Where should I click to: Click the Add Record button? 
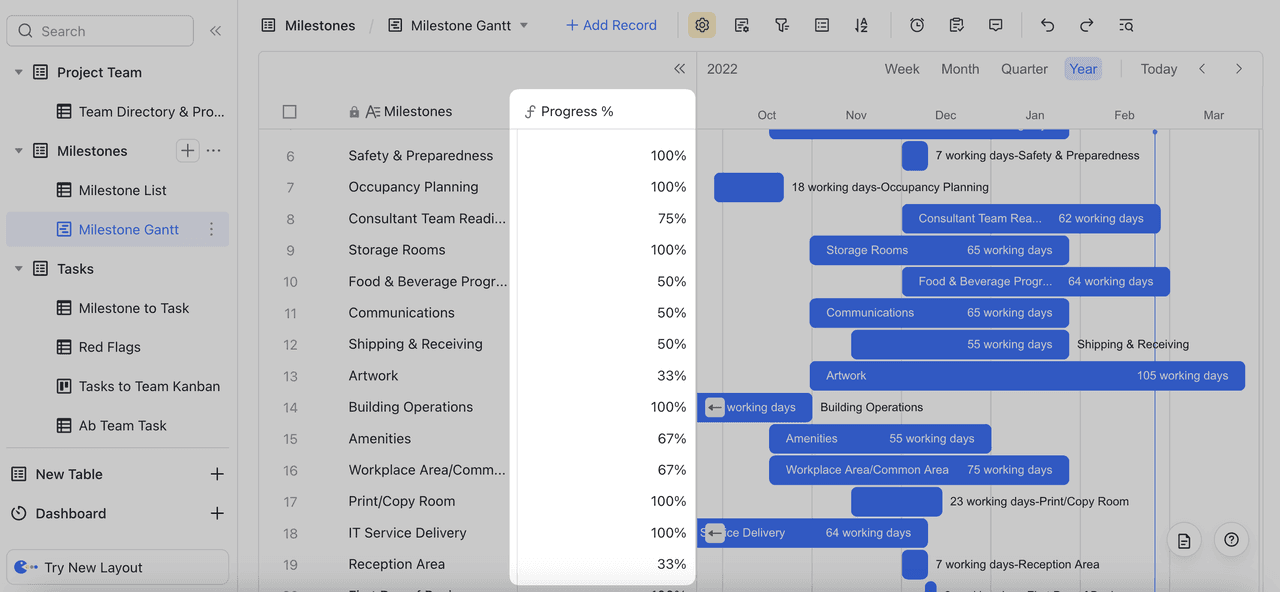[x=611, y=25]
